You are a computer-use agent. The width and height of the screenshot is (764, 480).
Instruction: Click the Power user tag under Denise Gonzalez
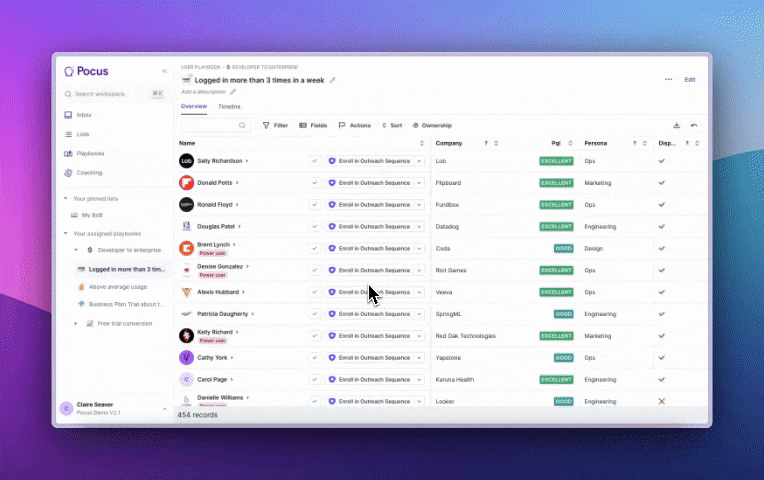click(212, 275)
